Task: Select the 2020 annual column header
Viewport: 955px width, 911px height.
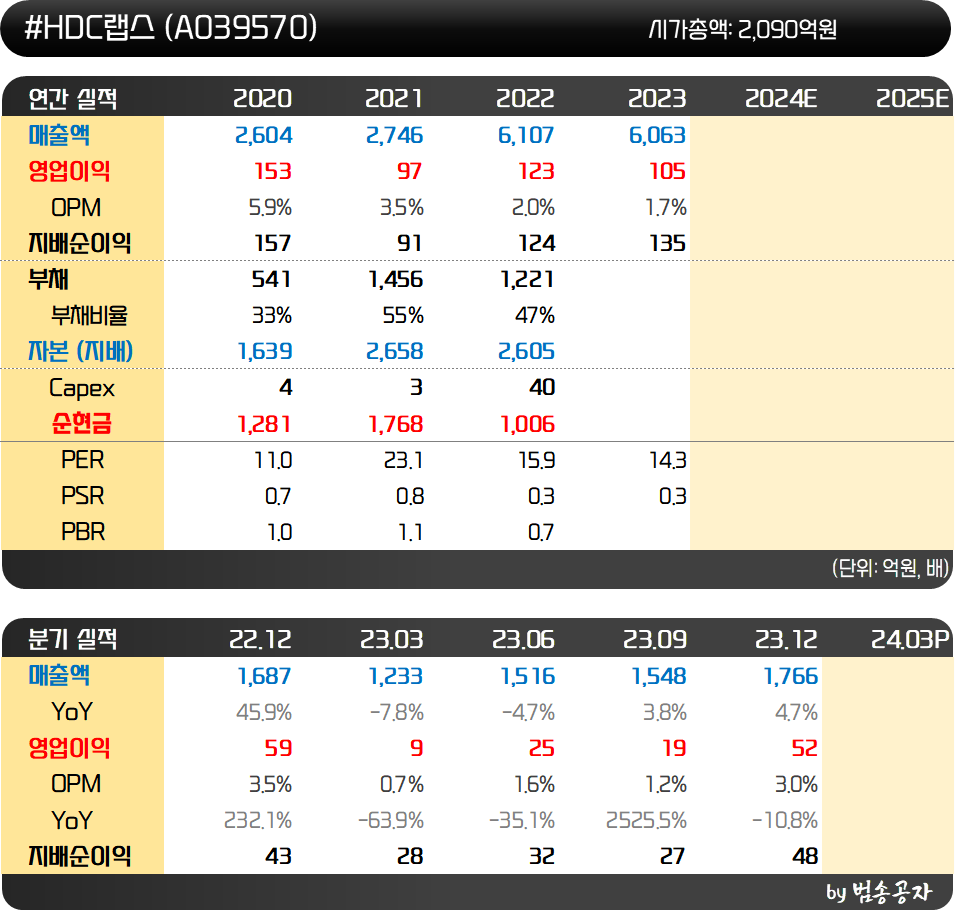Action: (263, 98)
